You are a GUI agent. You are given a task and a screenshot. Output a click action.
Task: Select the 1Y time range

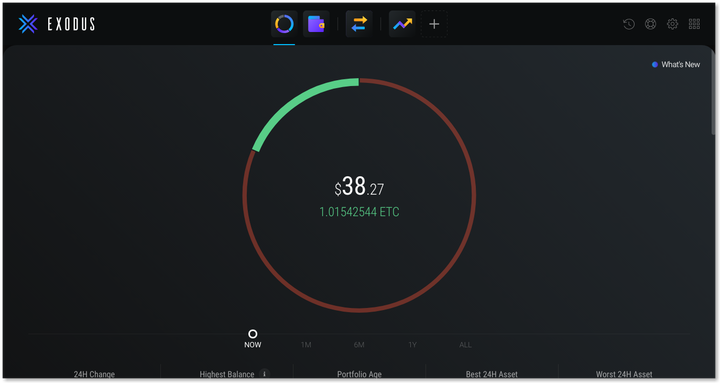click(x=412, y=345)
